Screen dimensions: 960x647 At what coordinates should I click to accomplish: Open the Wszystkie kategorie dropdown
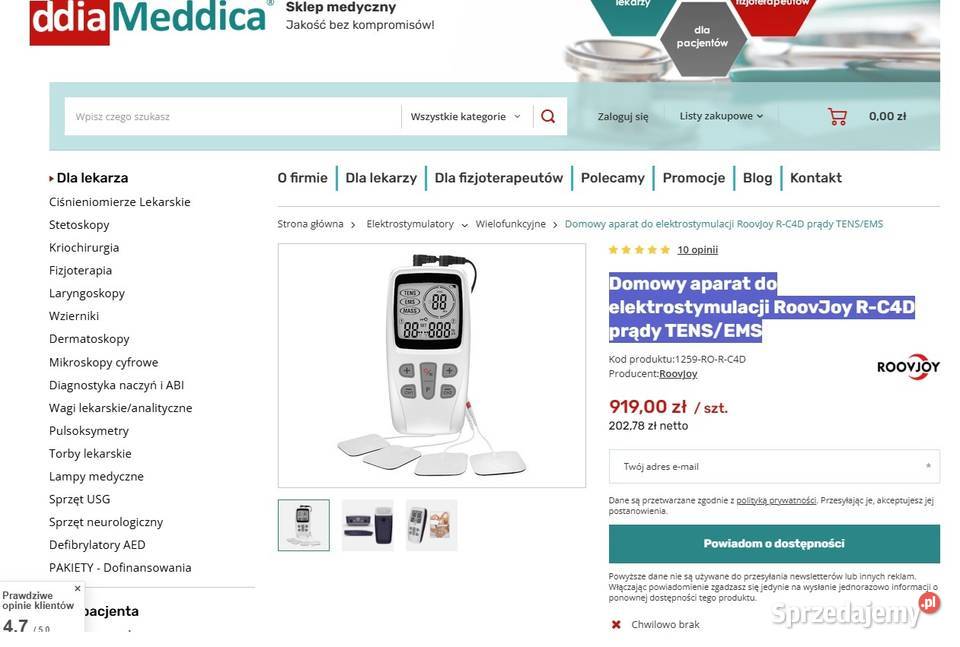(465, 116)
